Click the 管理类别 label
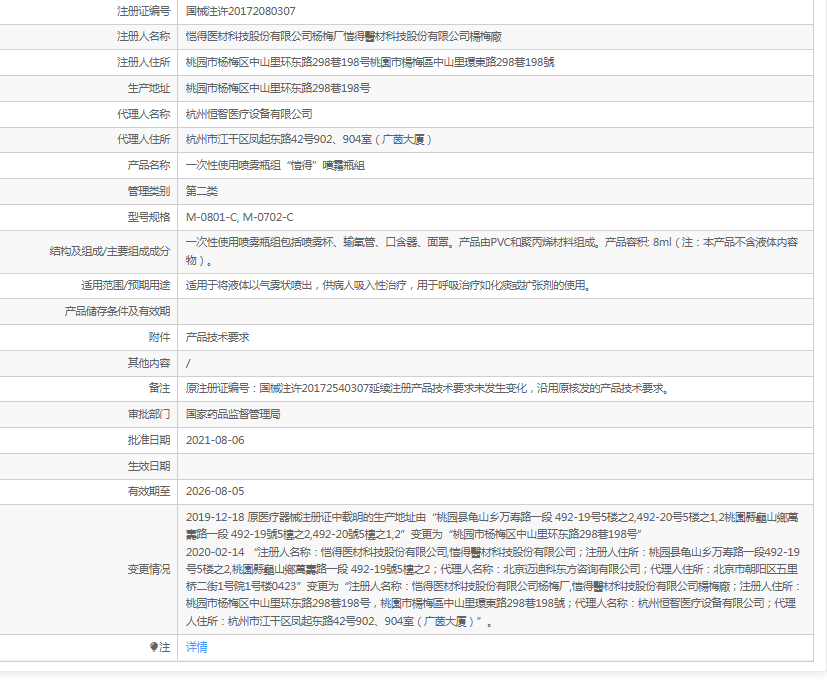The height and width of the screenshot is (686, 827). coord(149,191)
